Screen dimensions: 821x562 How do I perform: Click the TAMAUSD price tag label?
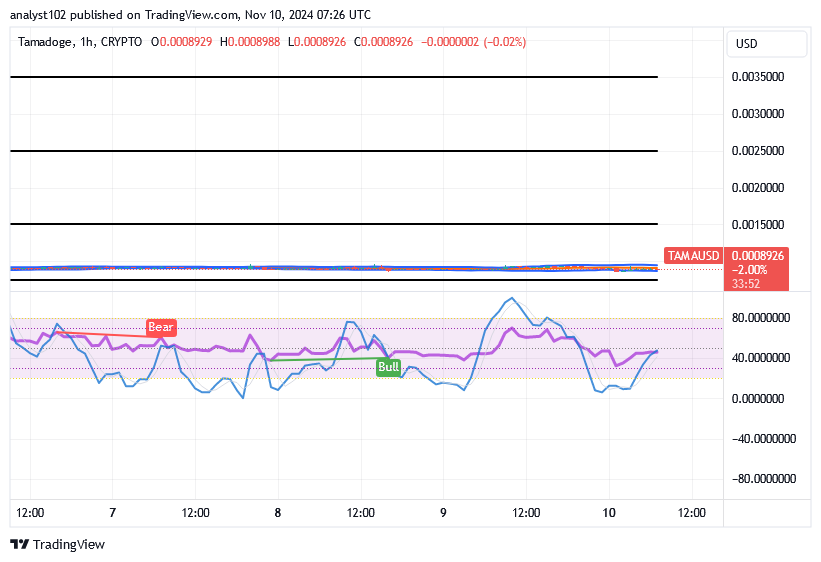[x=693, y=256]
